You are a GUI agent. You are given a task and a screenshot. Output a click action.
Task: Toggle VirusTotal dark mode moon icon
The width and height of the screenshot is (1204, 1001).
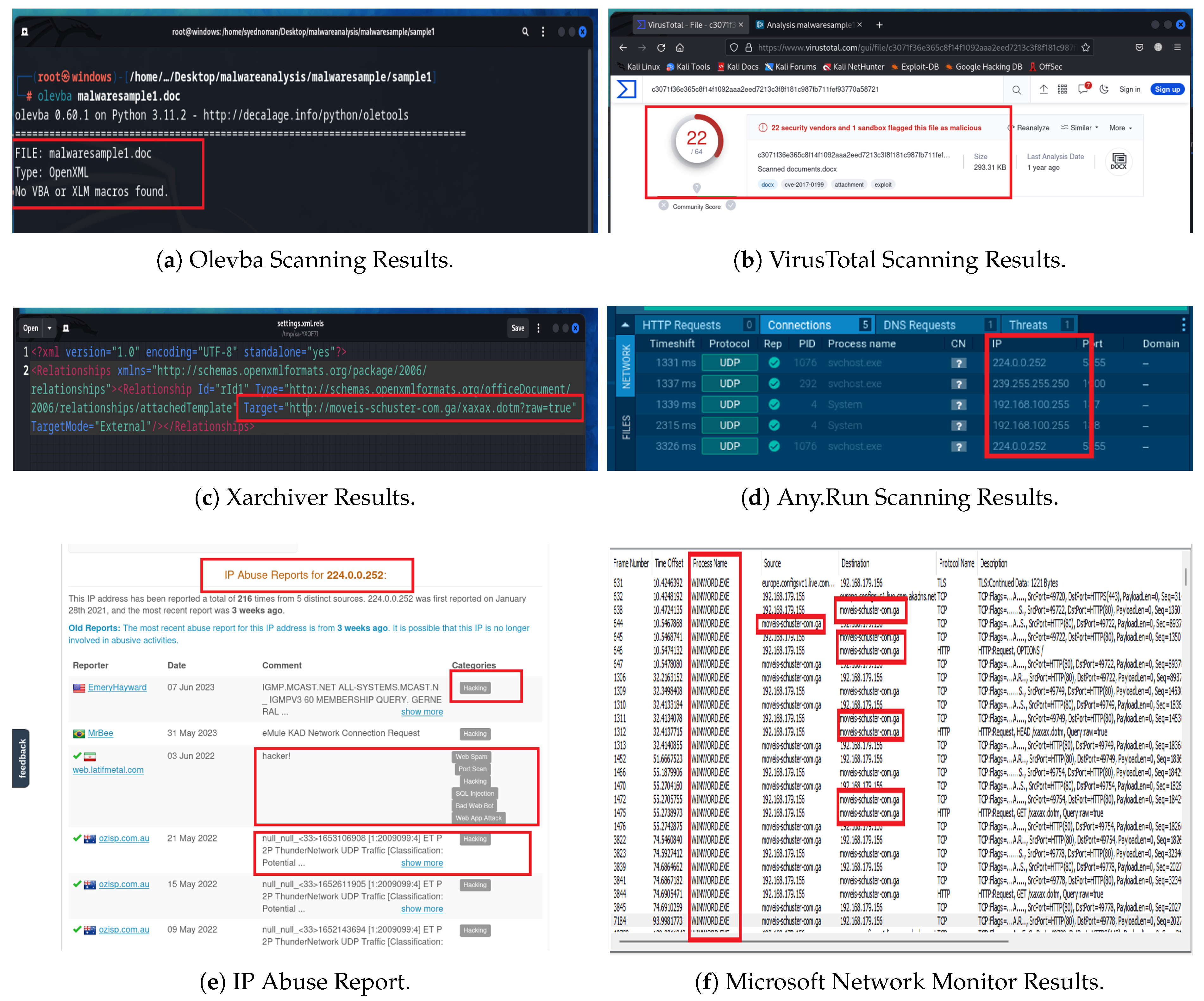(x=1104, y=90)
